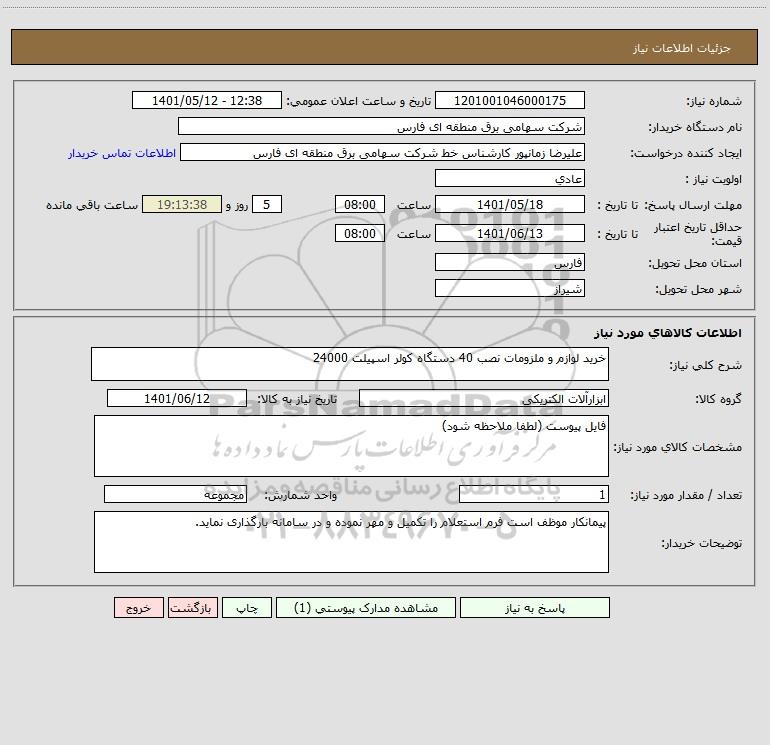
Task: Click label واحد شمارش
Action: (x=301, y=496)
